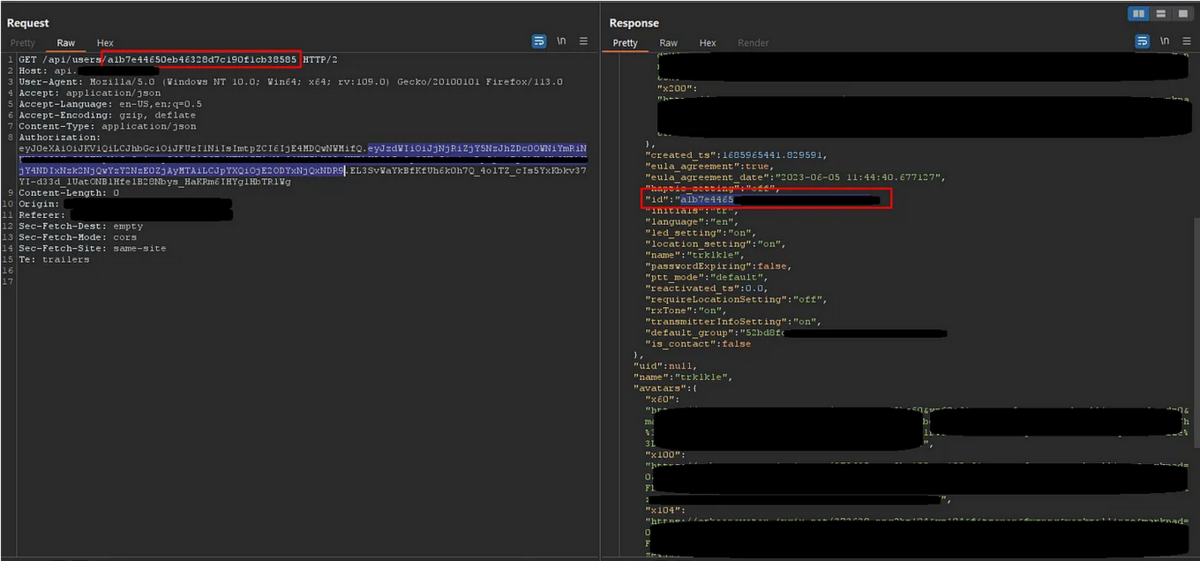Click the "passwordExpiring":false line
This screenshot has width=1200, height=561.
pyautogui.click(x=718, y=266)
